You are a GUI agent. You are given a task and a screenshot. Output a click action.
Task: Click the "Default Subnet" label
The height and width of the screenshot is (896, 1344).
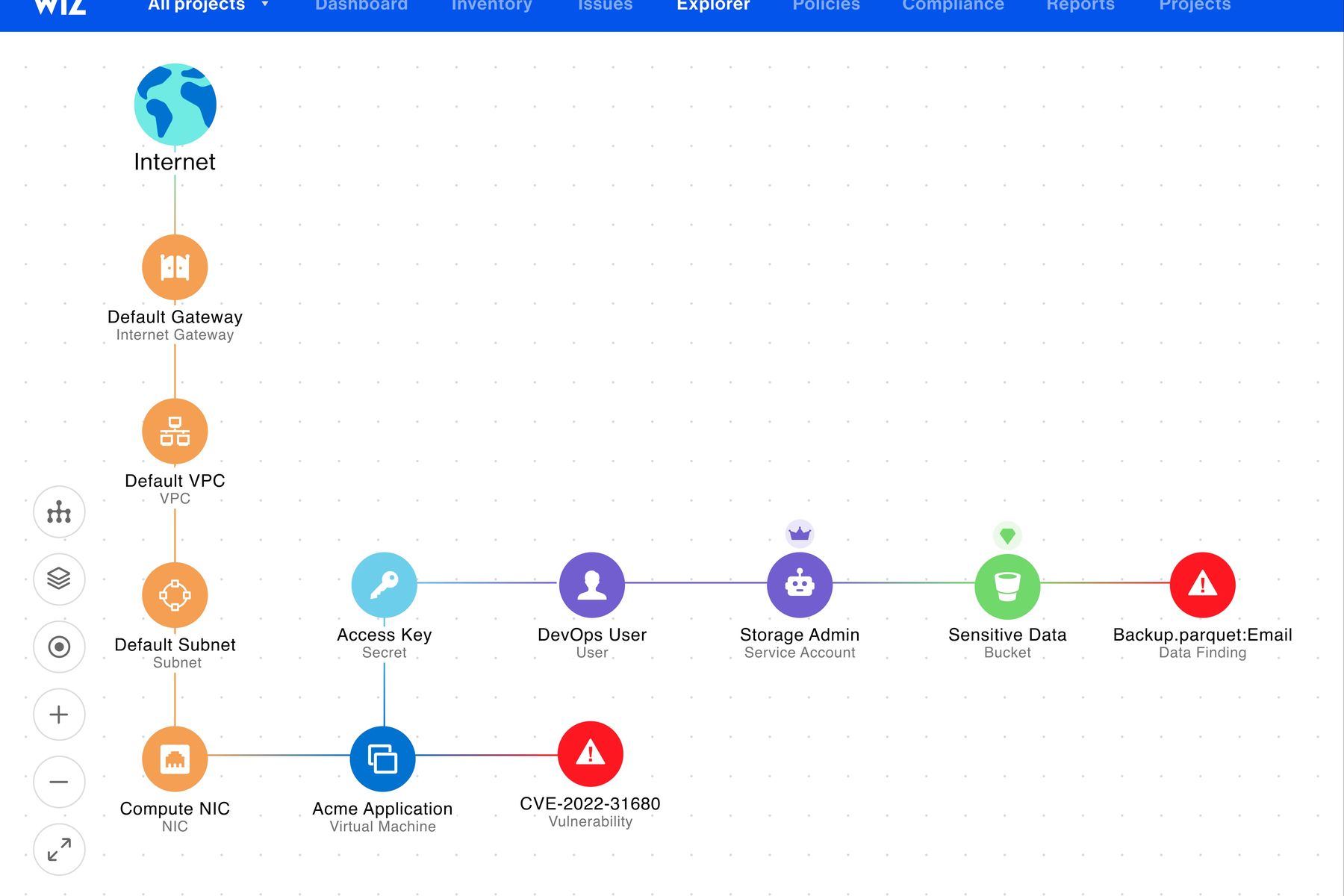click(175, 644)
